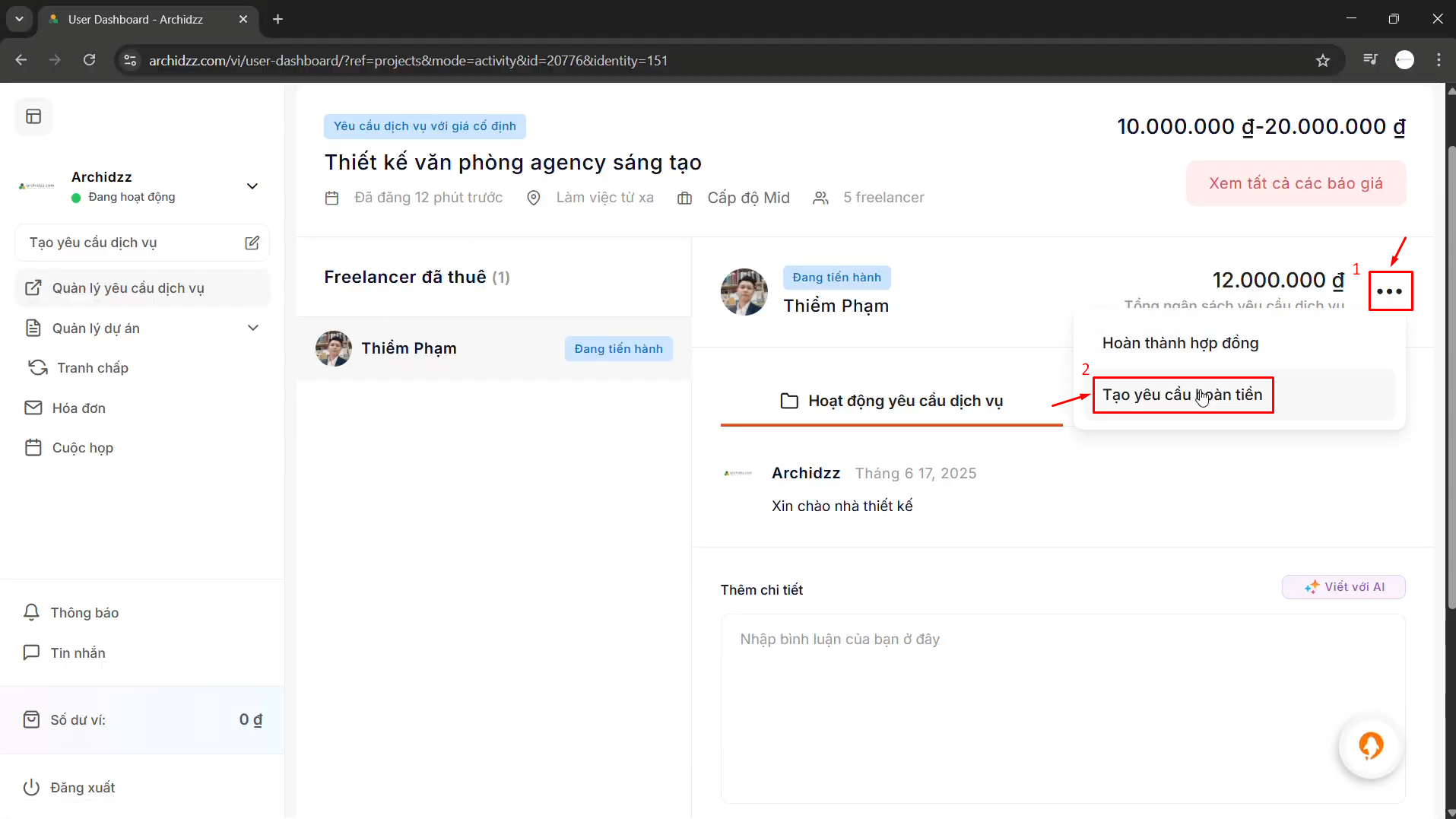
Task: Click the comment input text area
Action: pos(1062,707)
